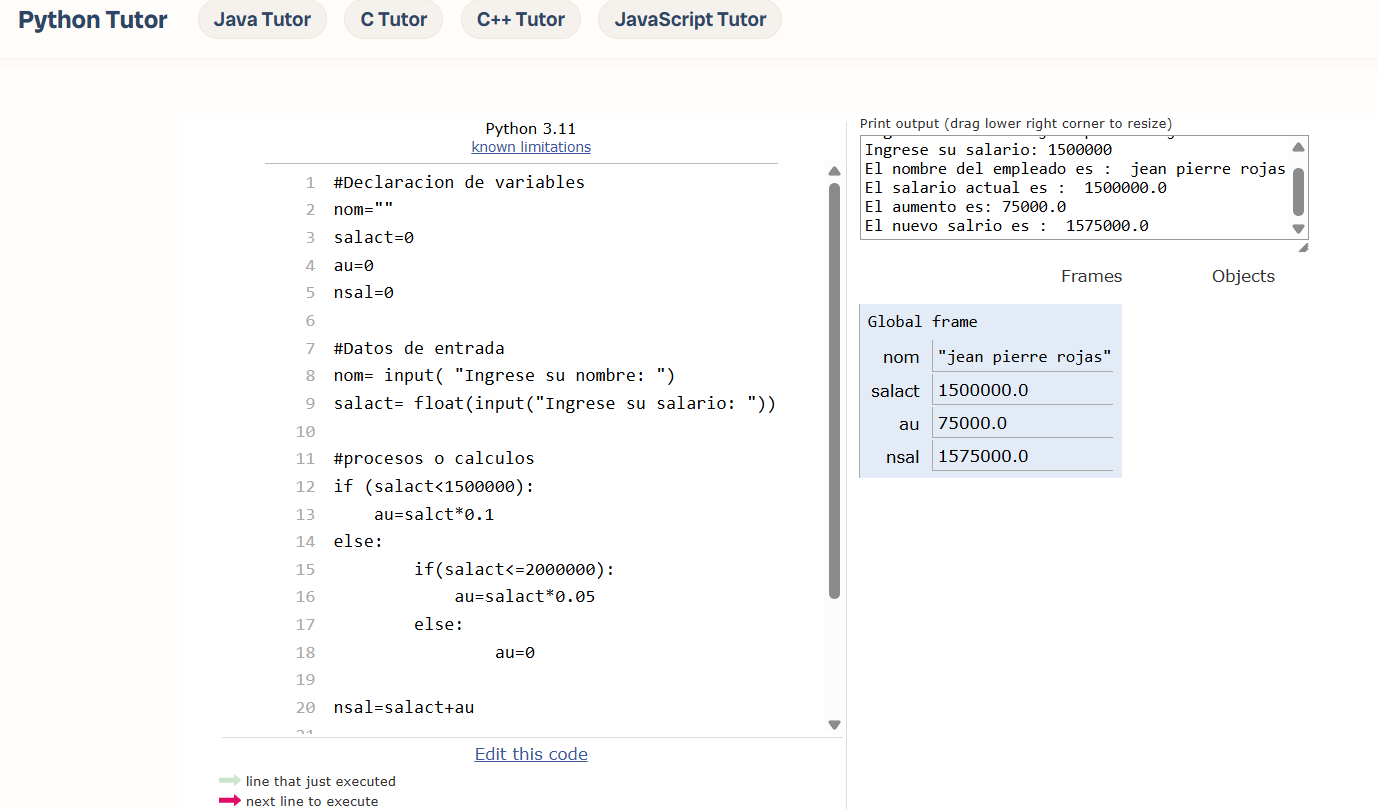Click the code pane scroll-up arrow
Viewport: 1378px width, 809px height.
[x=834, y=171]
